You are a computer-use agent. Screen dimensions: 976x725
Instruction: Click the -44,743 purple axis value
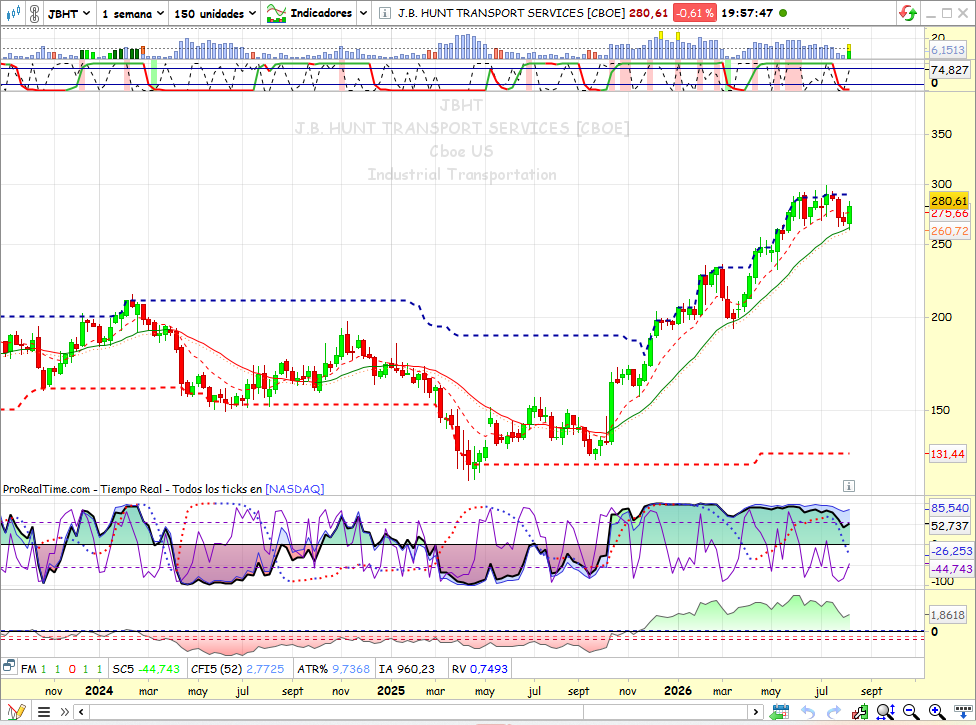951,569
